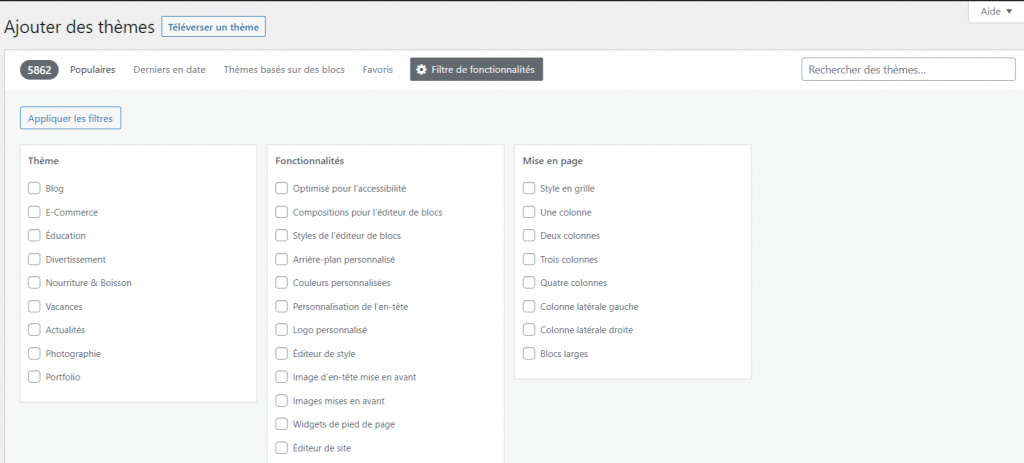This screenshot has height=463, width=1024.
Task: Tick Image d'en-tête mise en avant
Action: point(281,376)
